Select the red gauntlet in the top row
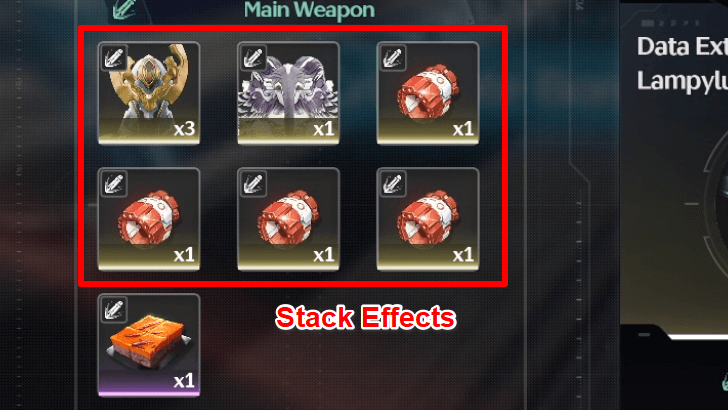Viewport: 728px width, 410px height. point(428,93)
